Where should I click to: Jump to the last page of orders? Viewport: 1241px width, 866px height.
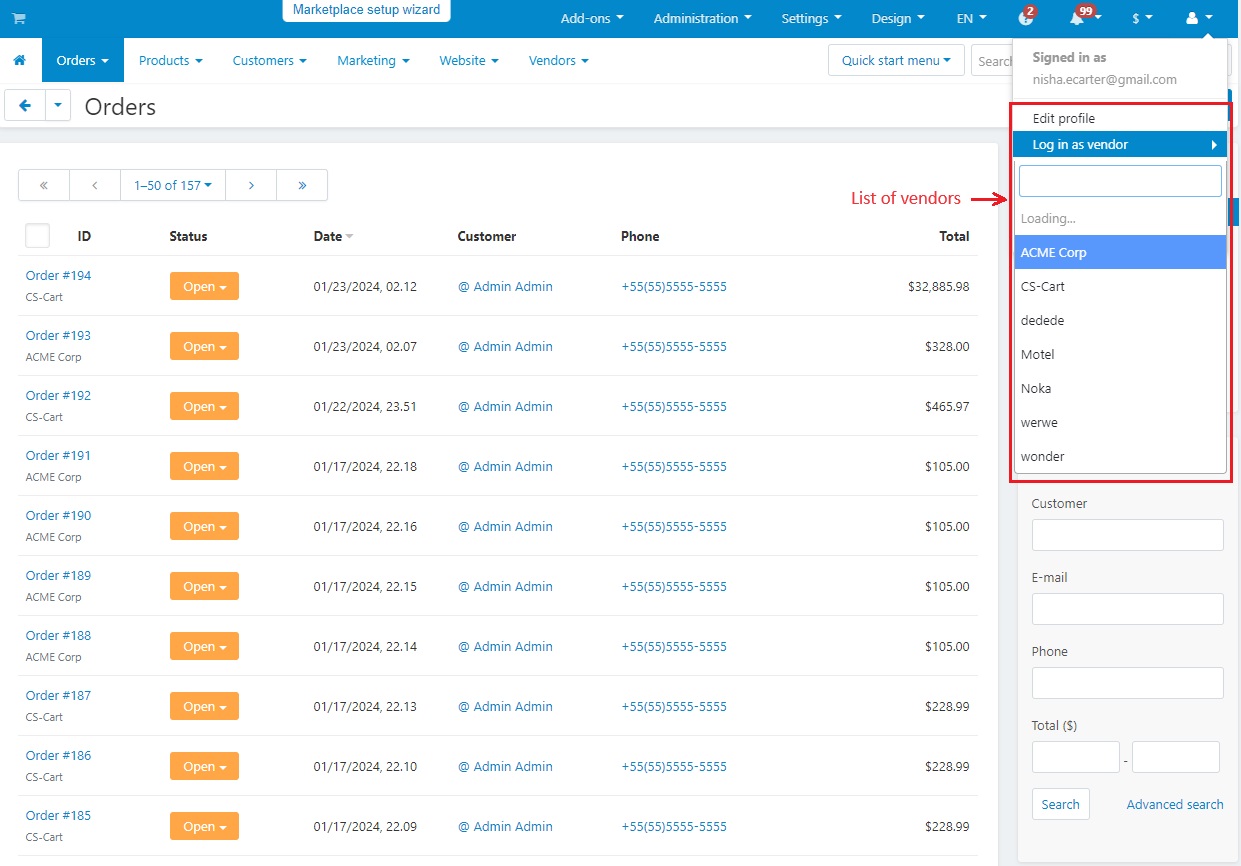tap(302, 185)
